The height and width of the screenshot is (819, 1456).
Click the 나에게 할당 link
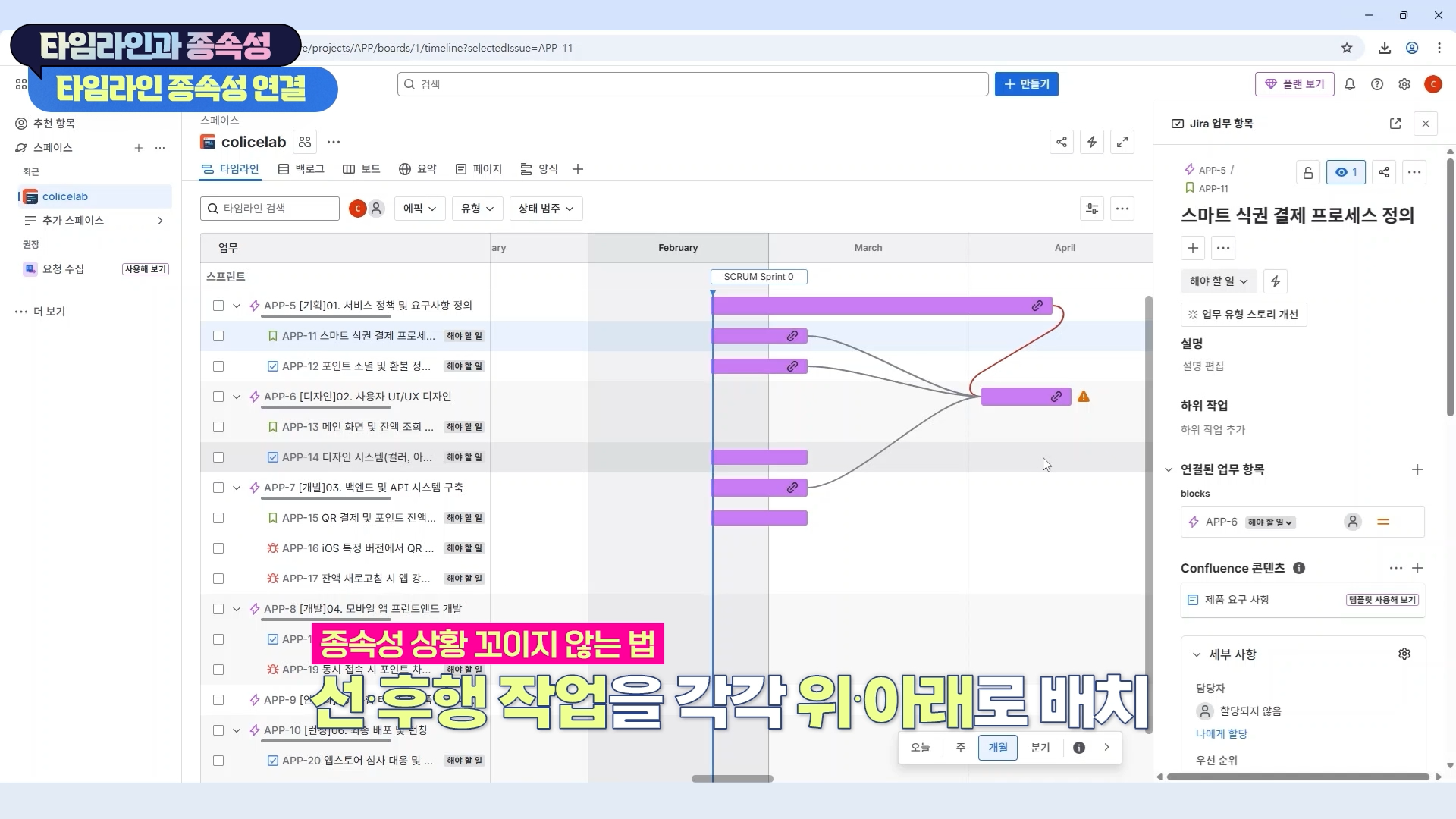point(1221,733)
